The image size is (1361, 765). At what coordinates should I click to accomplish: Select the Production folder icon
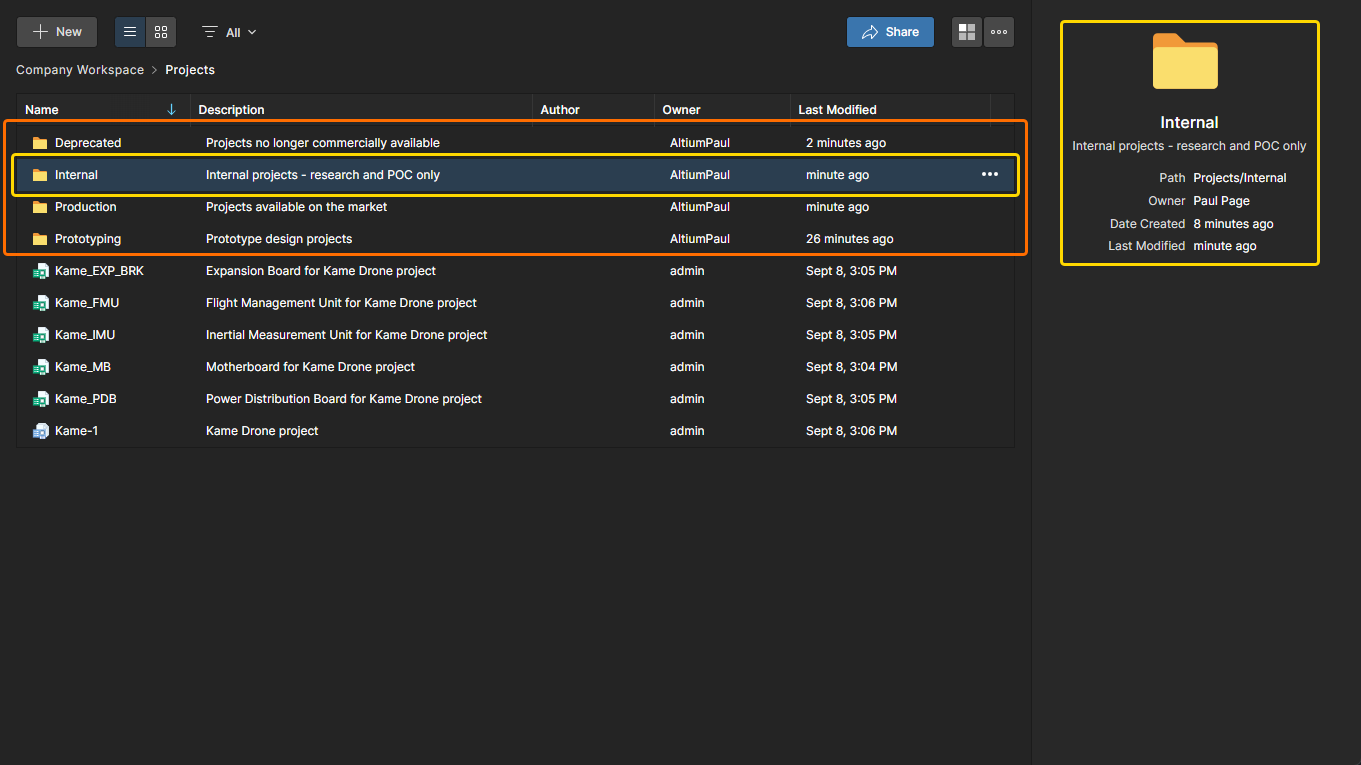(x=40, y=207)
